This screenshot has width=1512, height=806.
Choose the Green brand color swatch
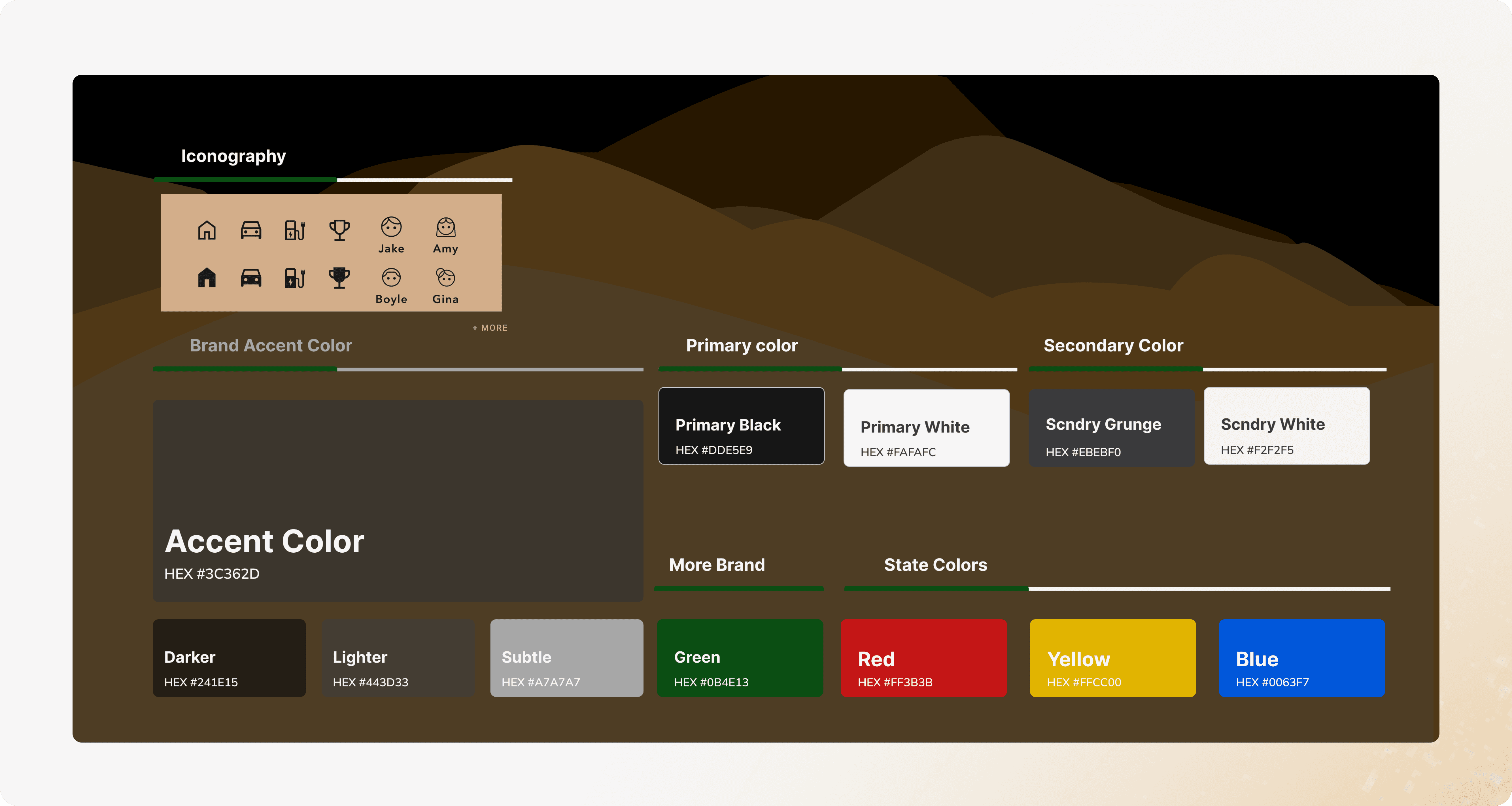[x=740, y=657]
